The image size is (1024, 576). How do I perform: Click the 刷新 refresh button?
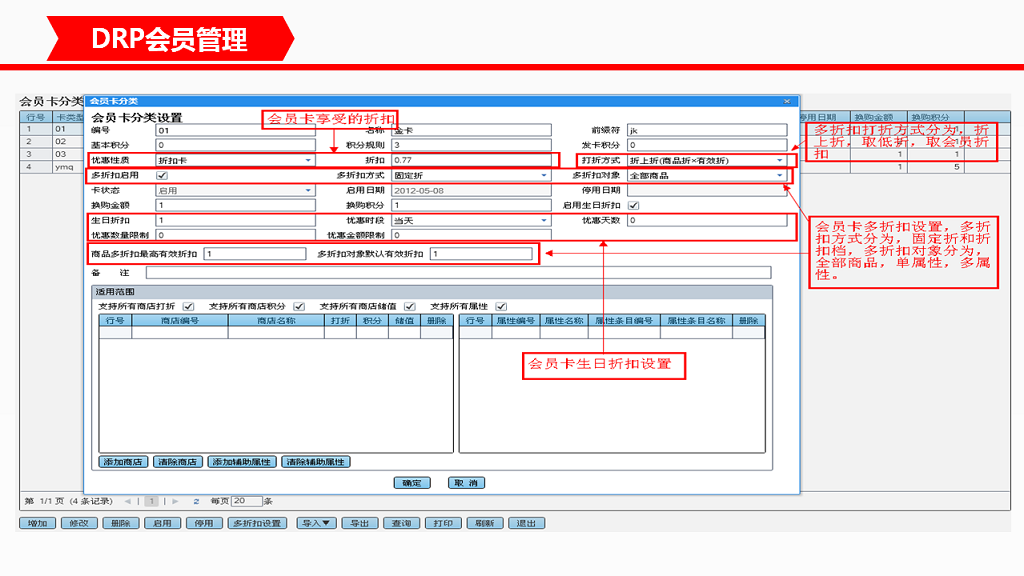click(x=483, y=522)
